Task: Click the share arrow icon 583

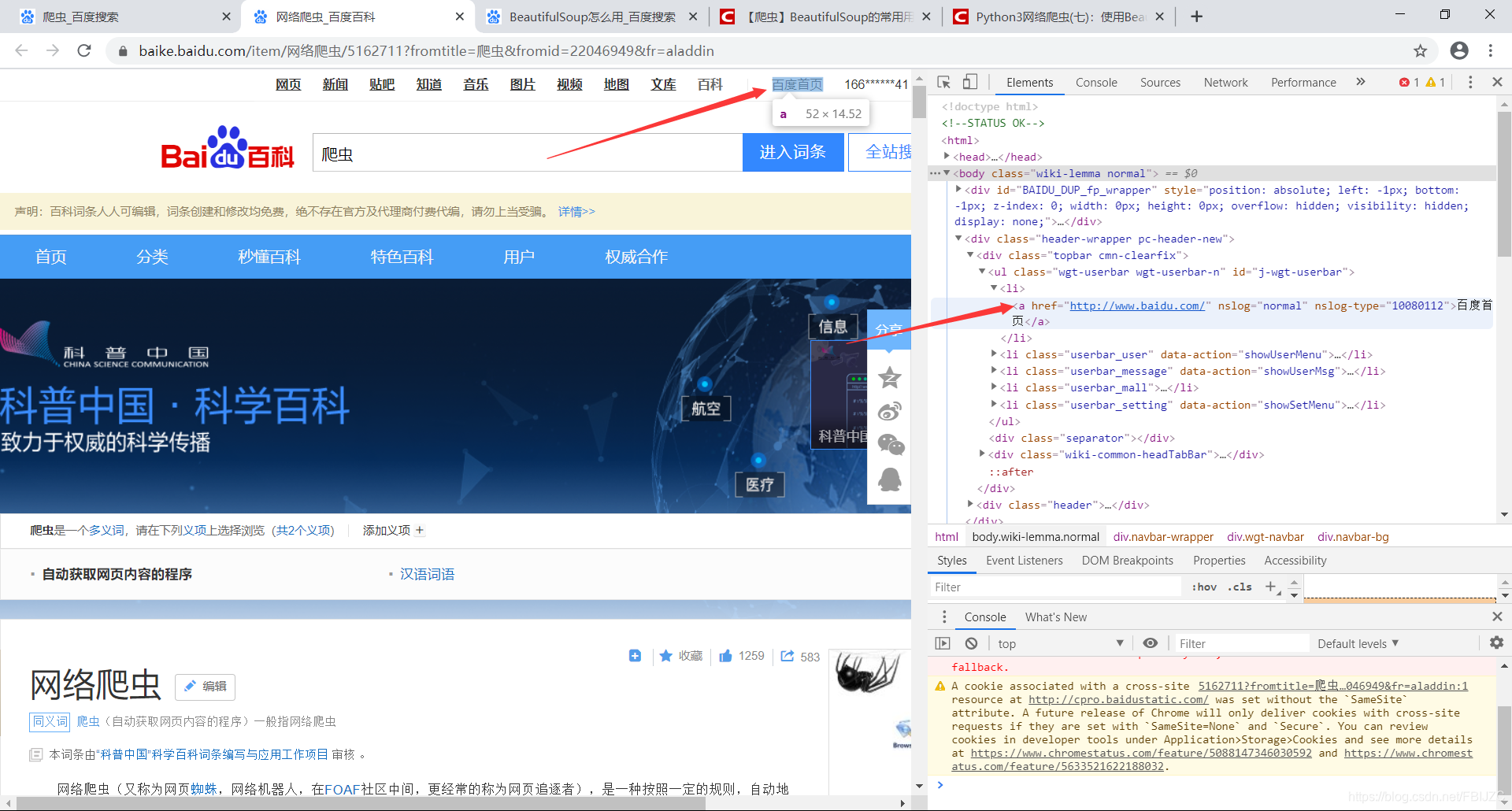Action: (787, 656)
